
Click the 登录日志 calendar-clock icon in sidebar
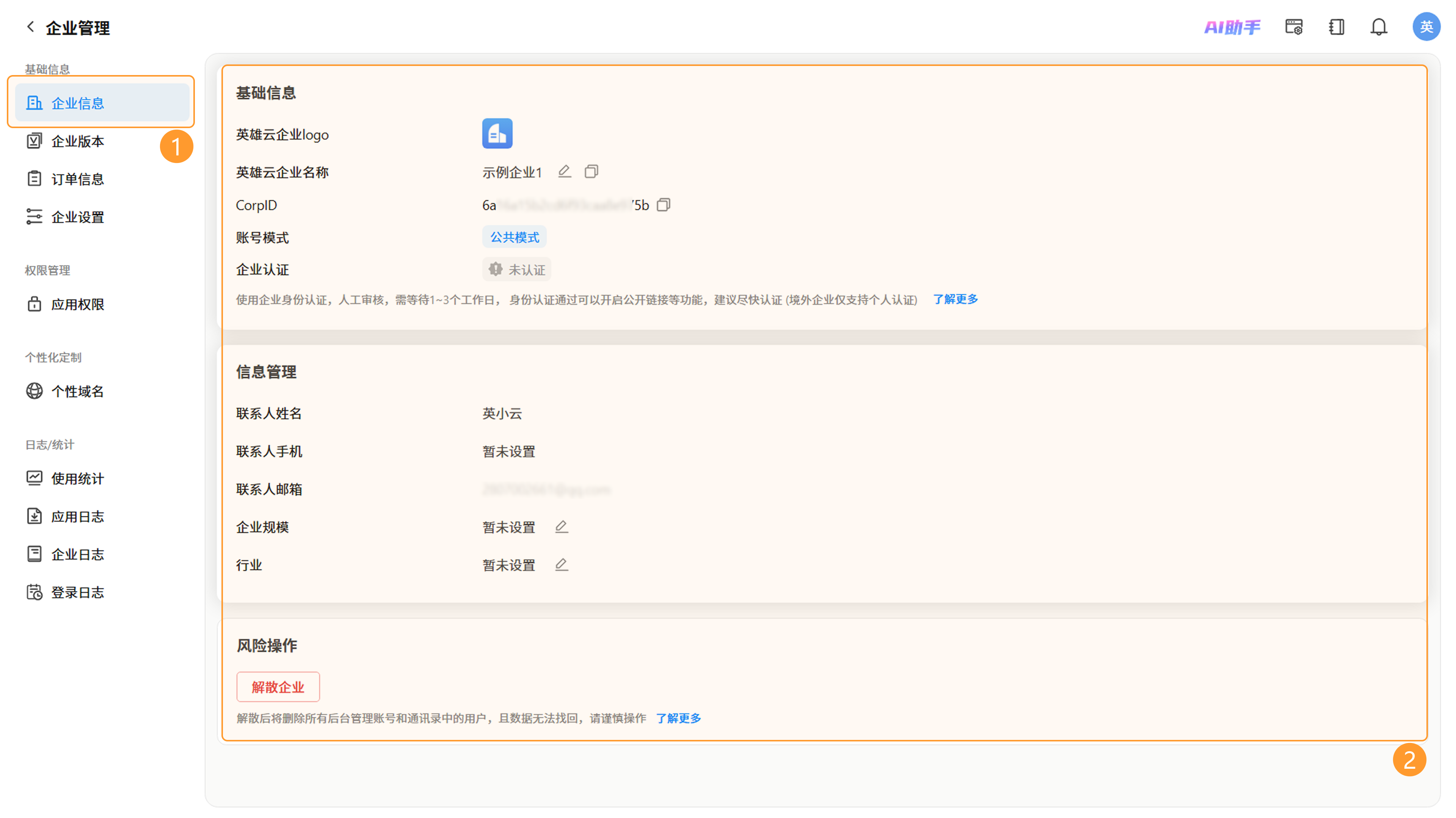click(35, 591)
